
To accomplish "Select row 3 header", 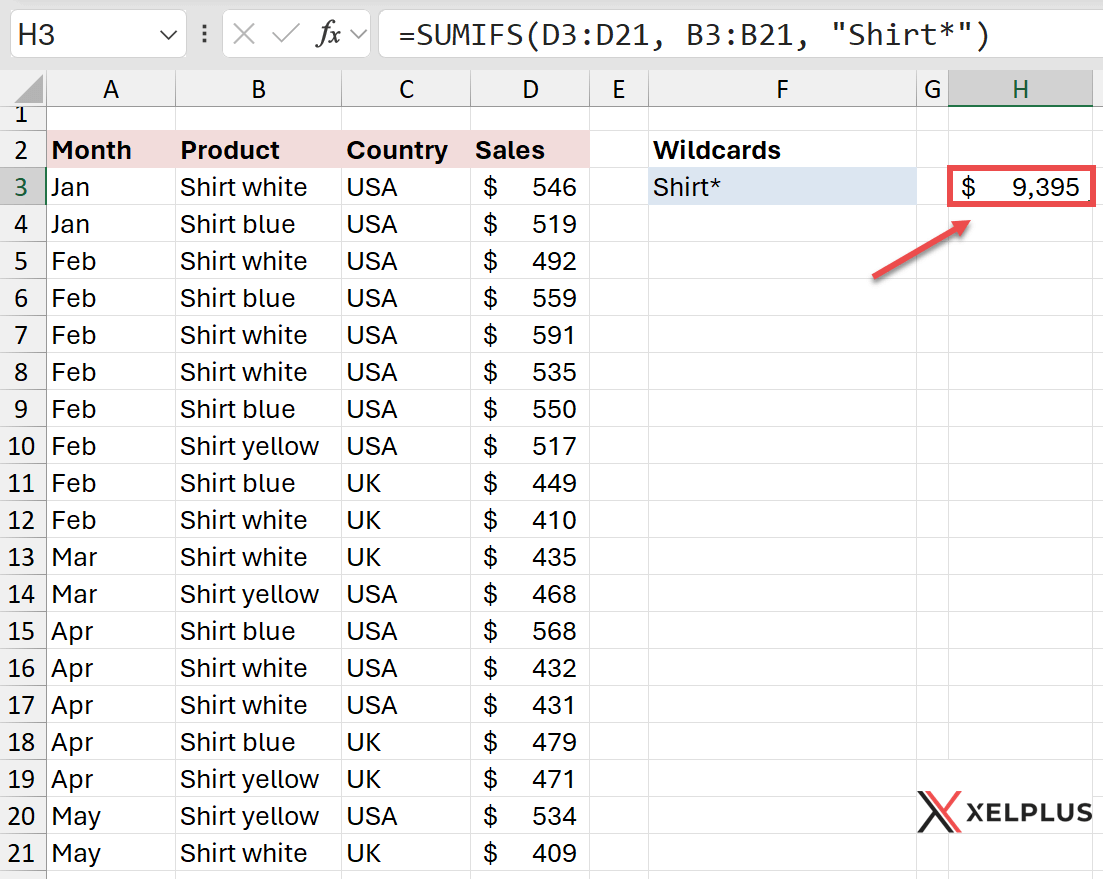I will click(x=22, y=187).
